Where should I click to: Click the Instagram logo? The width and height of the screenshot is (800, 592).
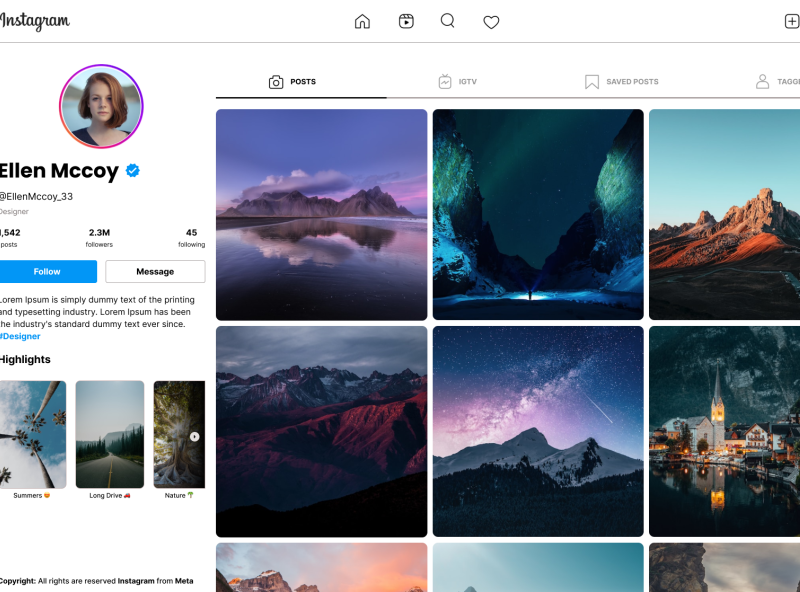[x=35, y=21]
